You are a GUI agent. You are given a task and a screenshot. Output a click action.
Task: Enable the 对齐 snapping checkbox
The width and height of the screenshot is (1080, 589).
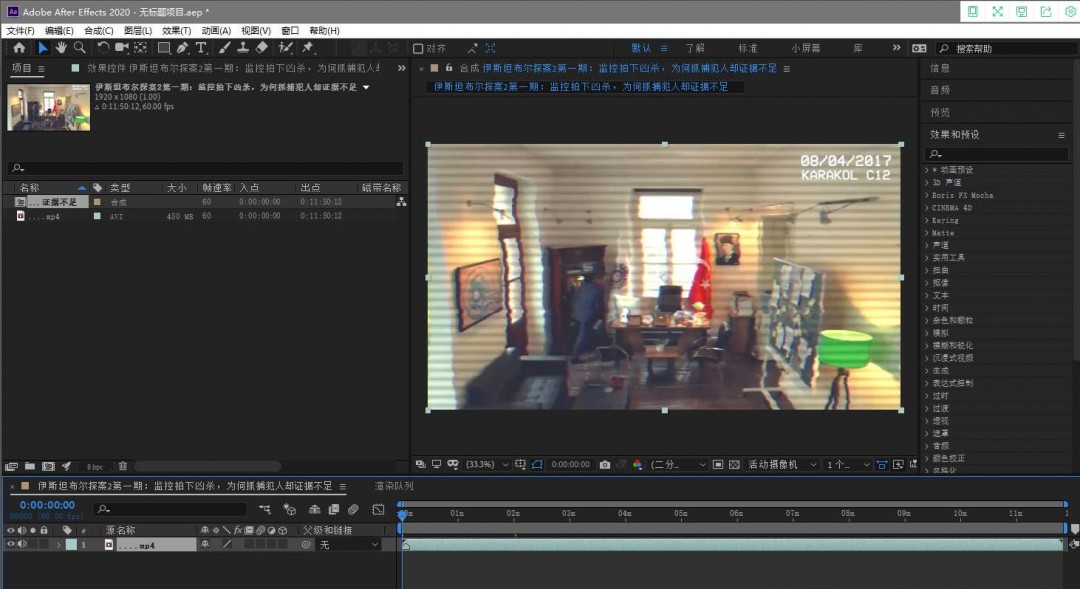point(419,48)
